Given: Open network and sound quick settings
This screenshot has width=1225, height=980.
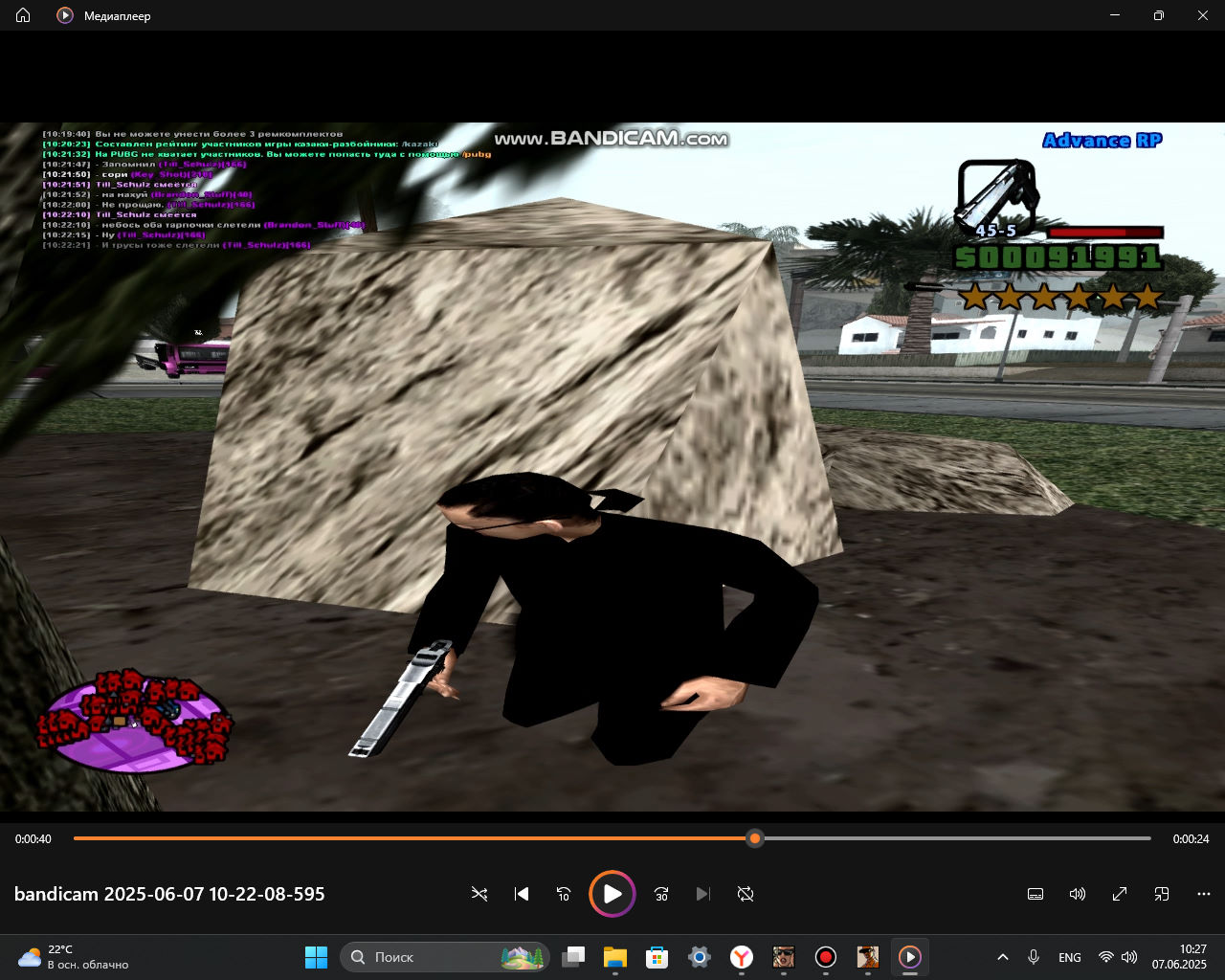Looking at the screenshot, I should [1118, 957].
